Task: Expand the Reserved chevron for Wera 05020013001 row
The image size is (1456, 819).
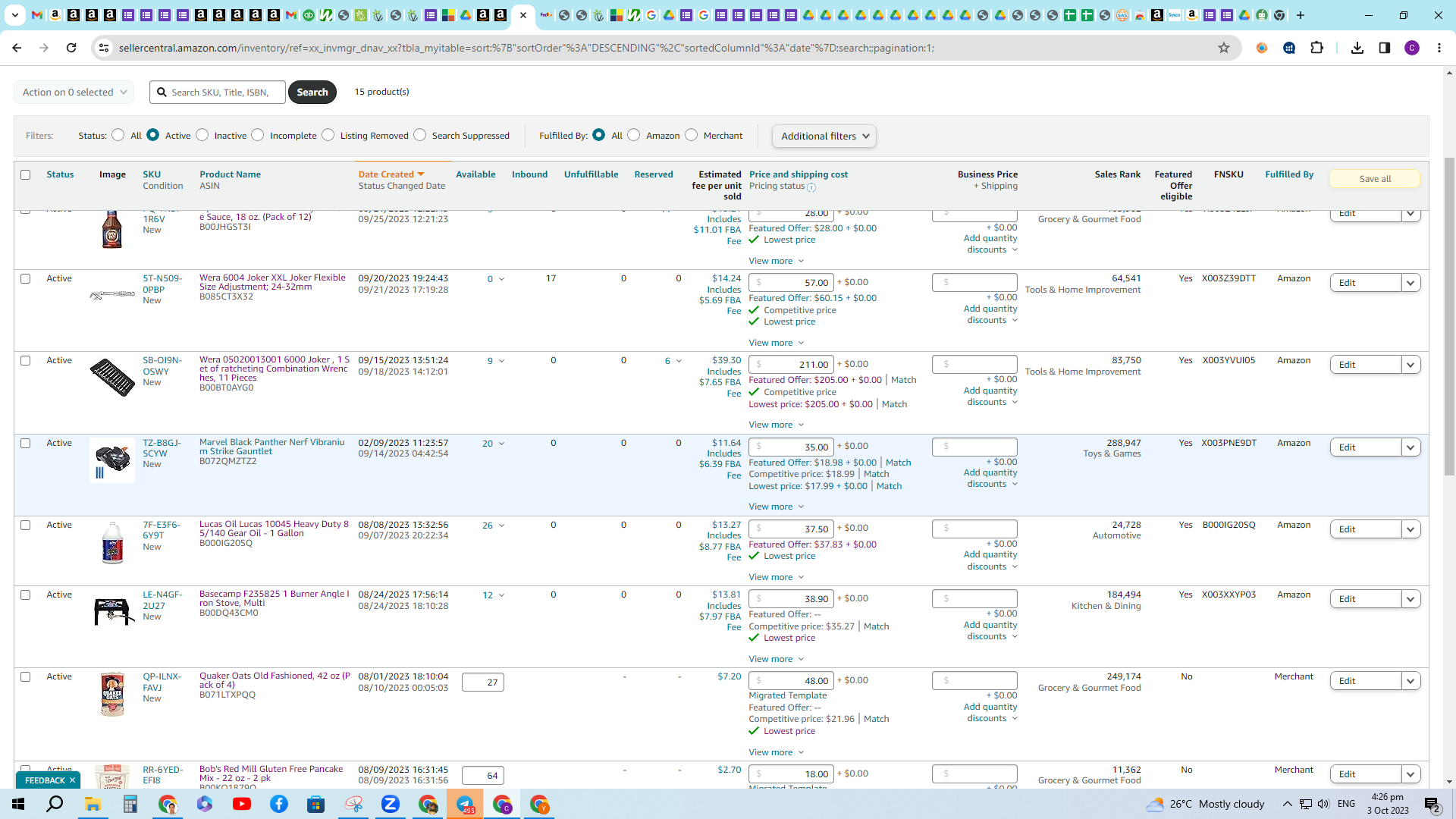Action: point(679,361)
